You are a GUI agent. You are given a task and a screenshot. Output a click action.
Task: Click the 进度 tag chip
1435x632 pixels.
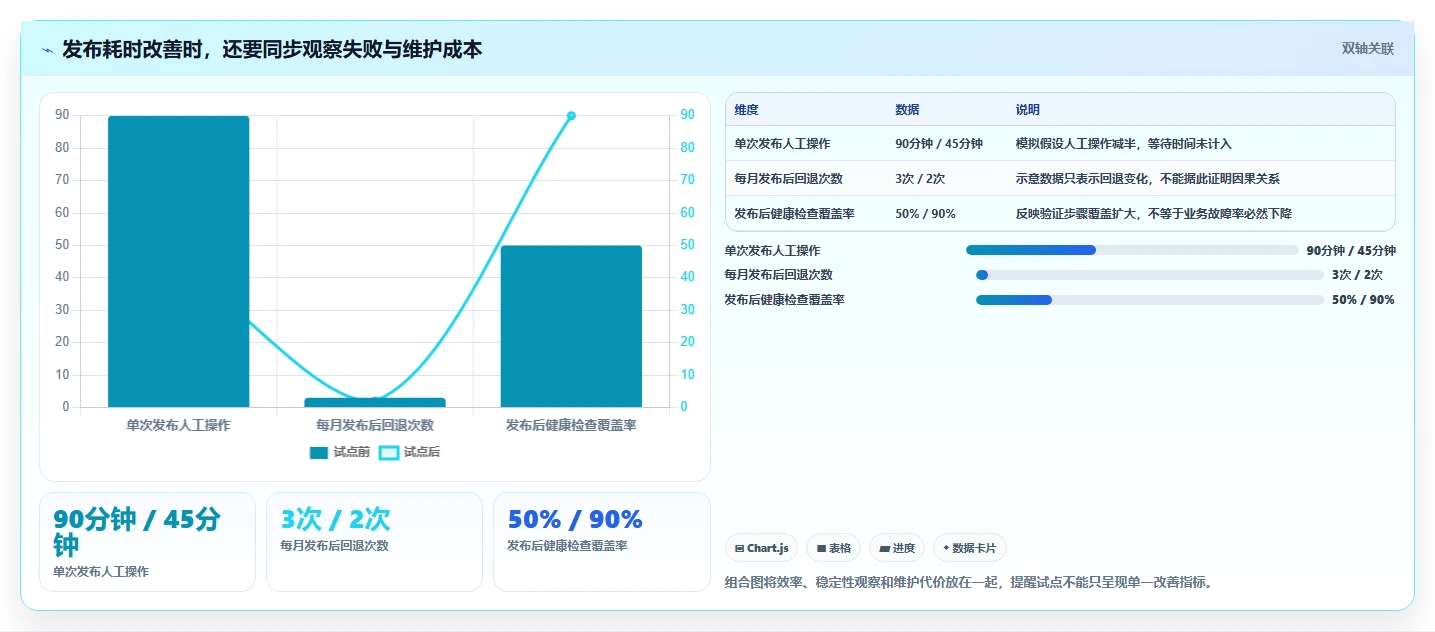897,548
